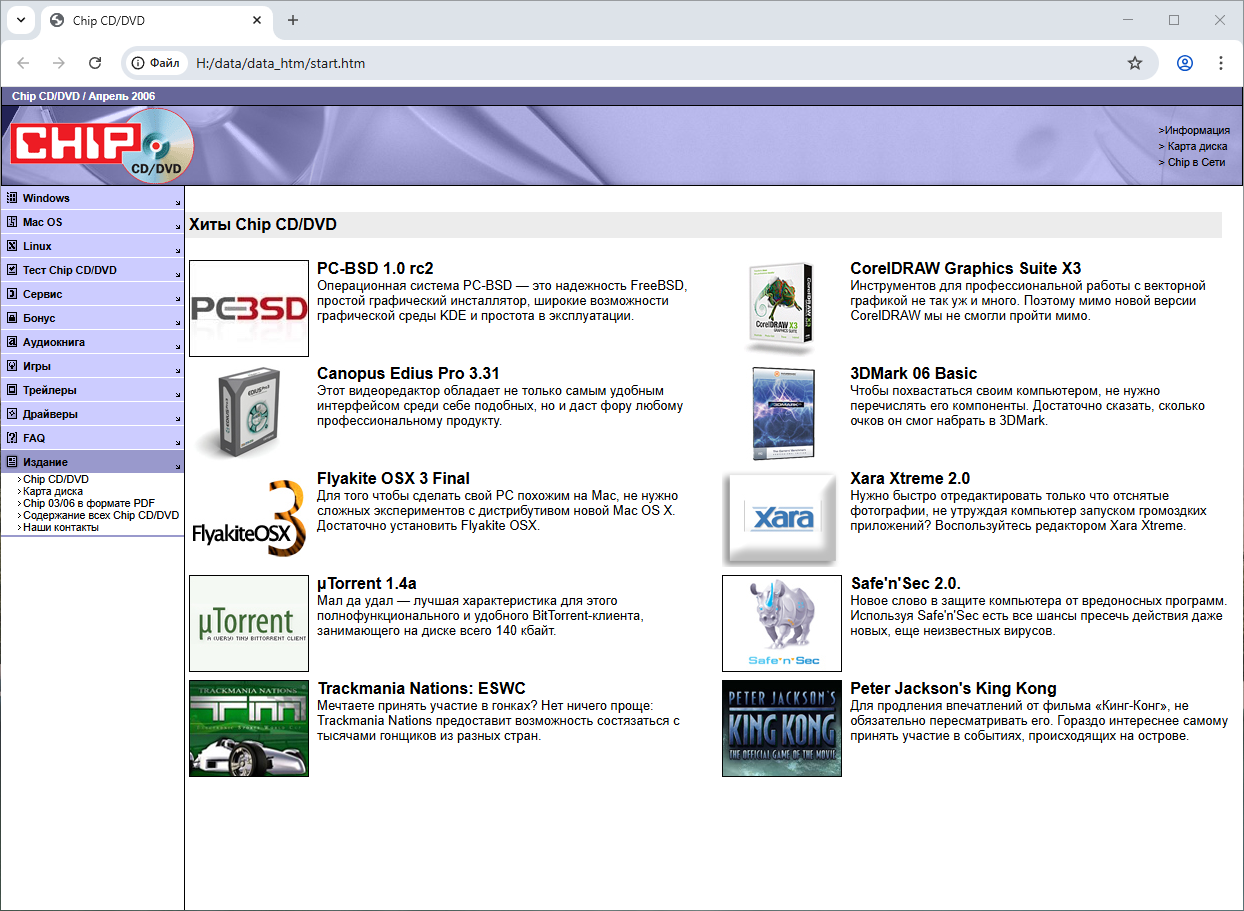Click the FAQ question-mark icon

13,438
